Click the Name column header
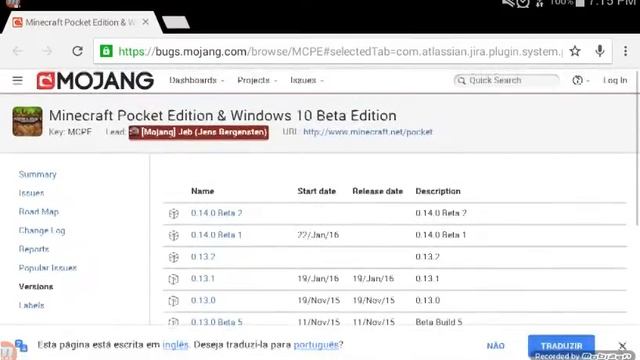This screenshot has height=360, width=640. point(202,191)
